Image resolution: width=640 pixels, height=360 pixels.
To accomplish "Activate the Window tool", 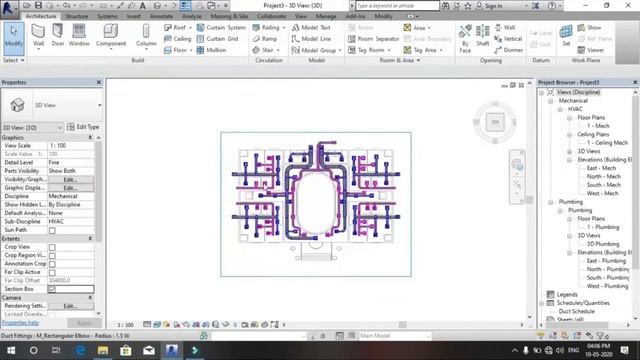I will 79,36.
